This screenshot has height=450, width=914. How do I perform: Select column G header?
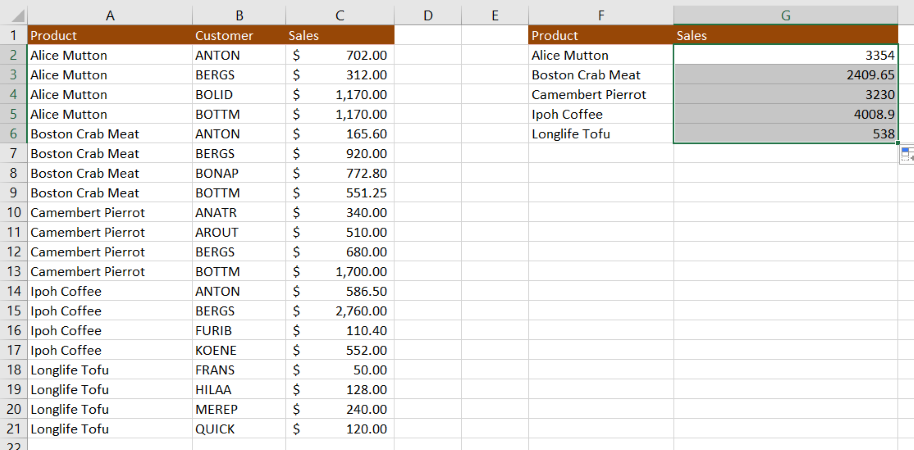coord(786,15)
